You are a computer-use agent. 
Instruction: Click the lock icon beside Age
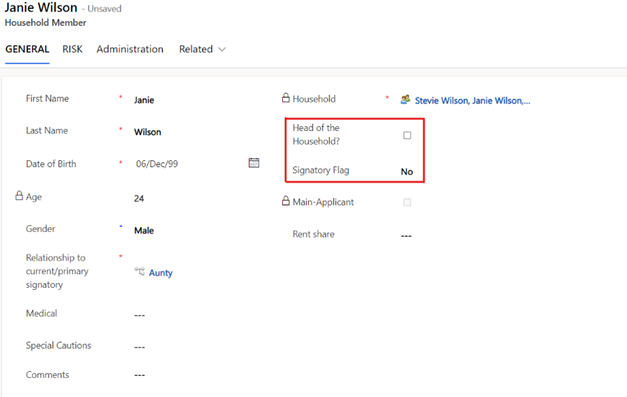click(x=19, y=196)
